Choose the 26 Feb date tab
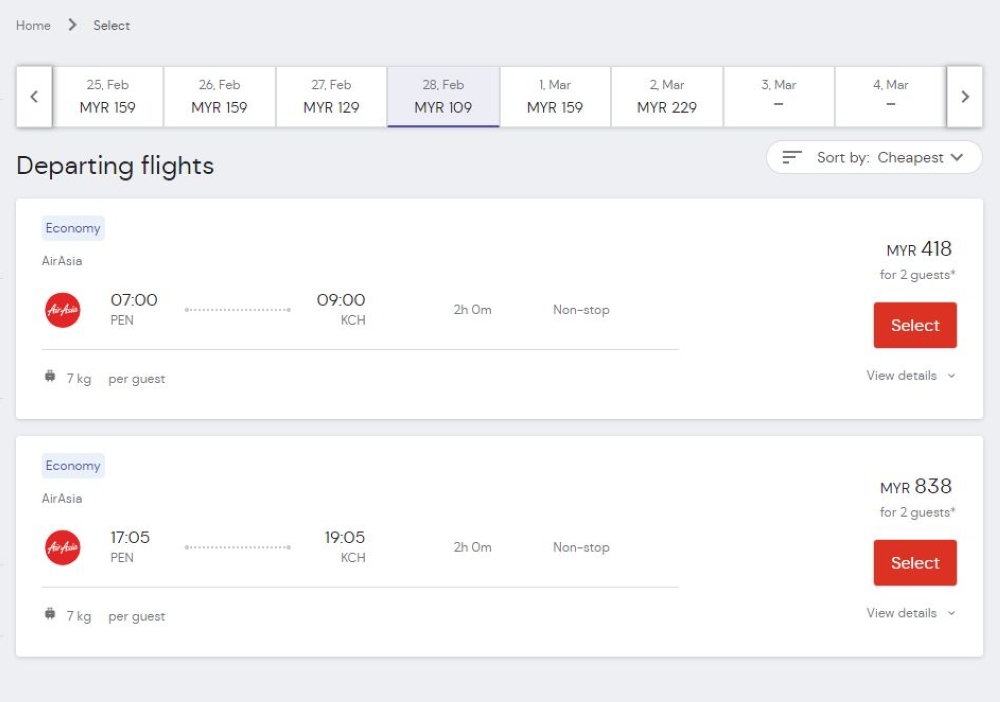 (219, 97)
